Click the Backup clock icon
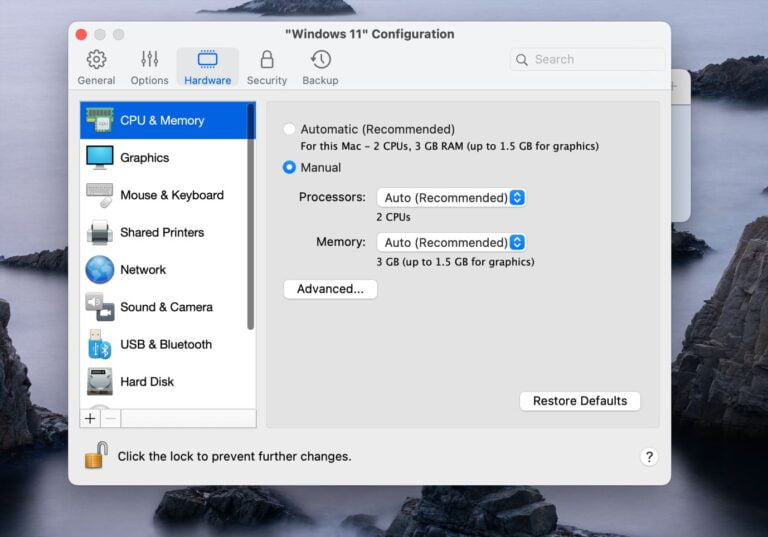The image size is (768, 537). click(x=320, y=59)
